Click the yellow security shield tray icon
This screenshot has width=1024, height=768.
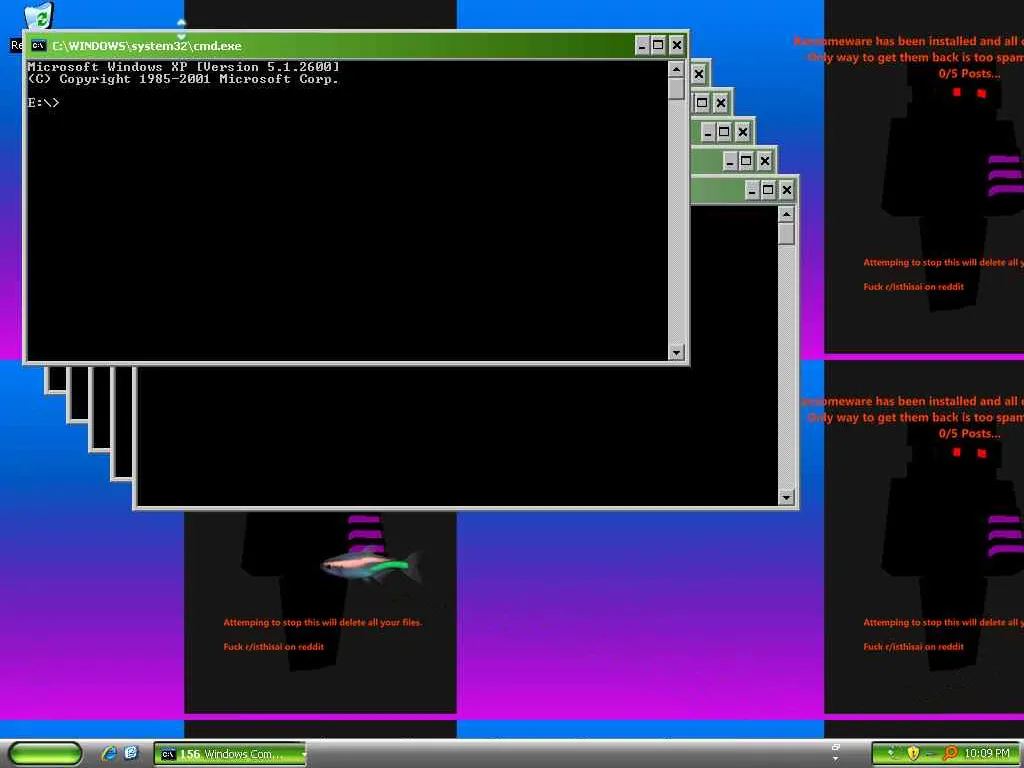coord(913,754)
